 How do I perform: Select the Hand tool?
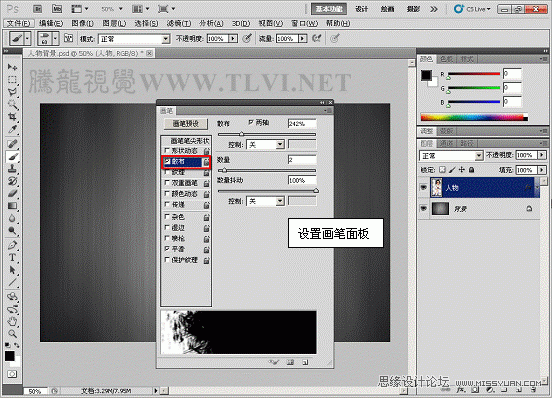pyautogui.click(x=12, y=321)
